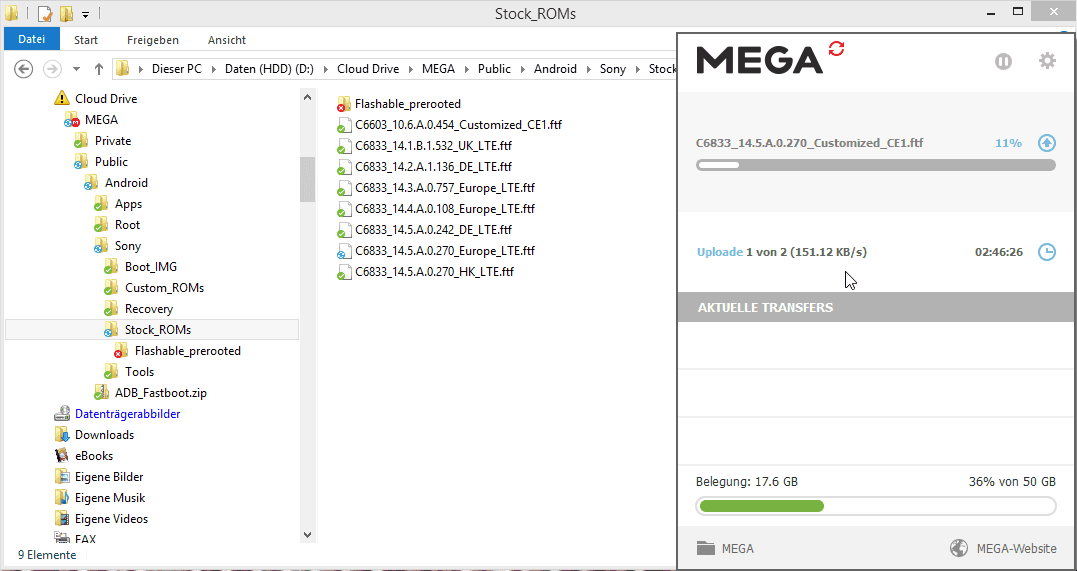Click Cloud Drive breadcrumb in address bar
Viewport: 1077px width, 571px height.
(x=368, y=69)
